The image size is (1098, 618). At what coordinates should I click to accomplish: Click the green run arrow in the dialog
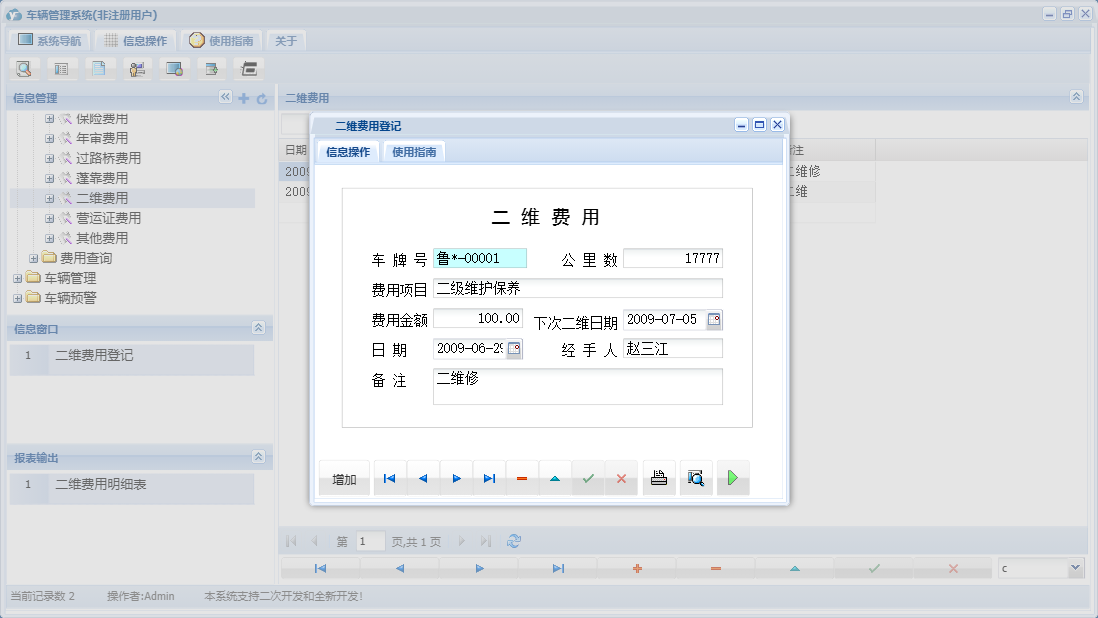click(x=732, y=478)
